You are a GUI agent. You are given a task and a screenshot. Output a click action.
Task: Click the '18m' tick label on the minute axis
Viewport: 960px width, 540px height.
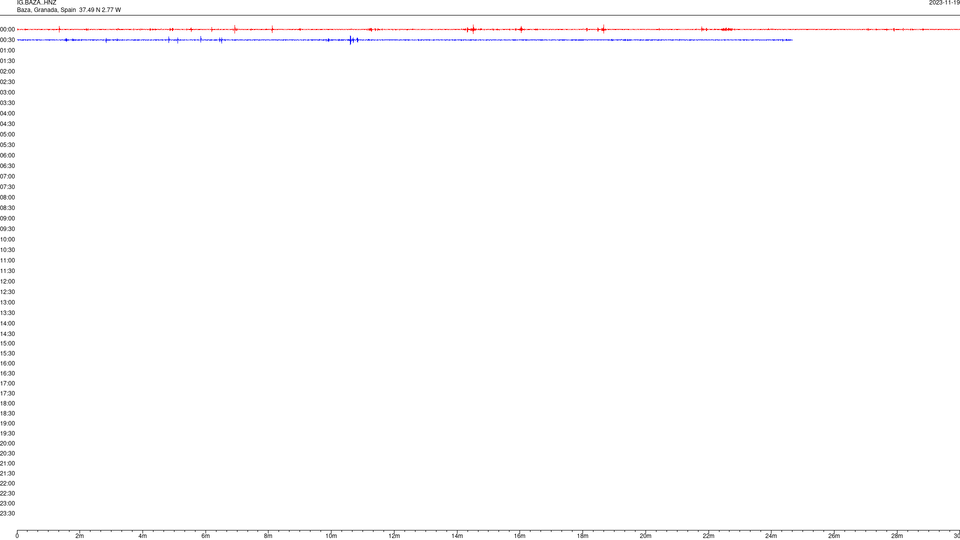pos(583,536)
